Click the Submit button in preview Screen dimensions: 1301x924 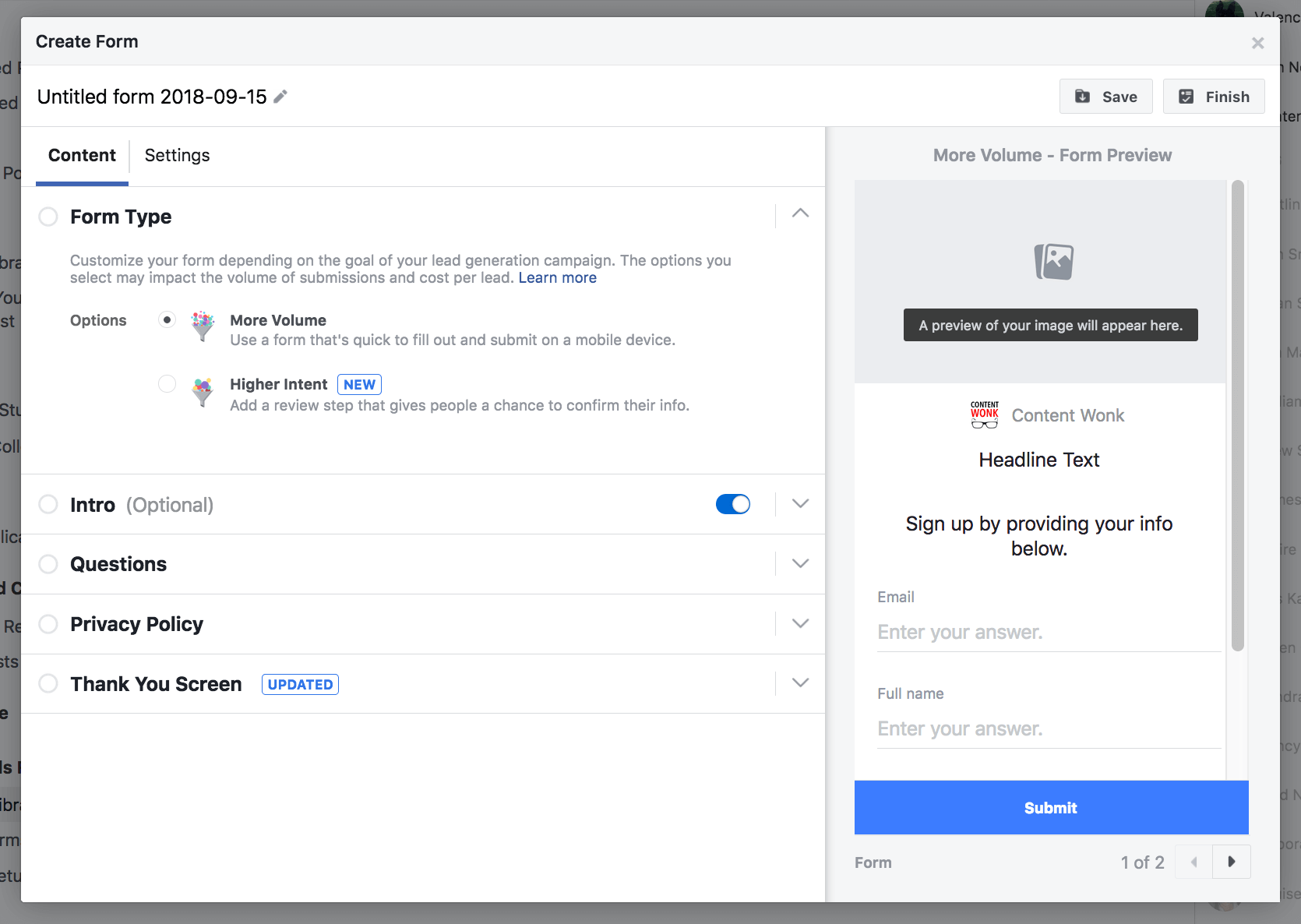click(1051, 807)
